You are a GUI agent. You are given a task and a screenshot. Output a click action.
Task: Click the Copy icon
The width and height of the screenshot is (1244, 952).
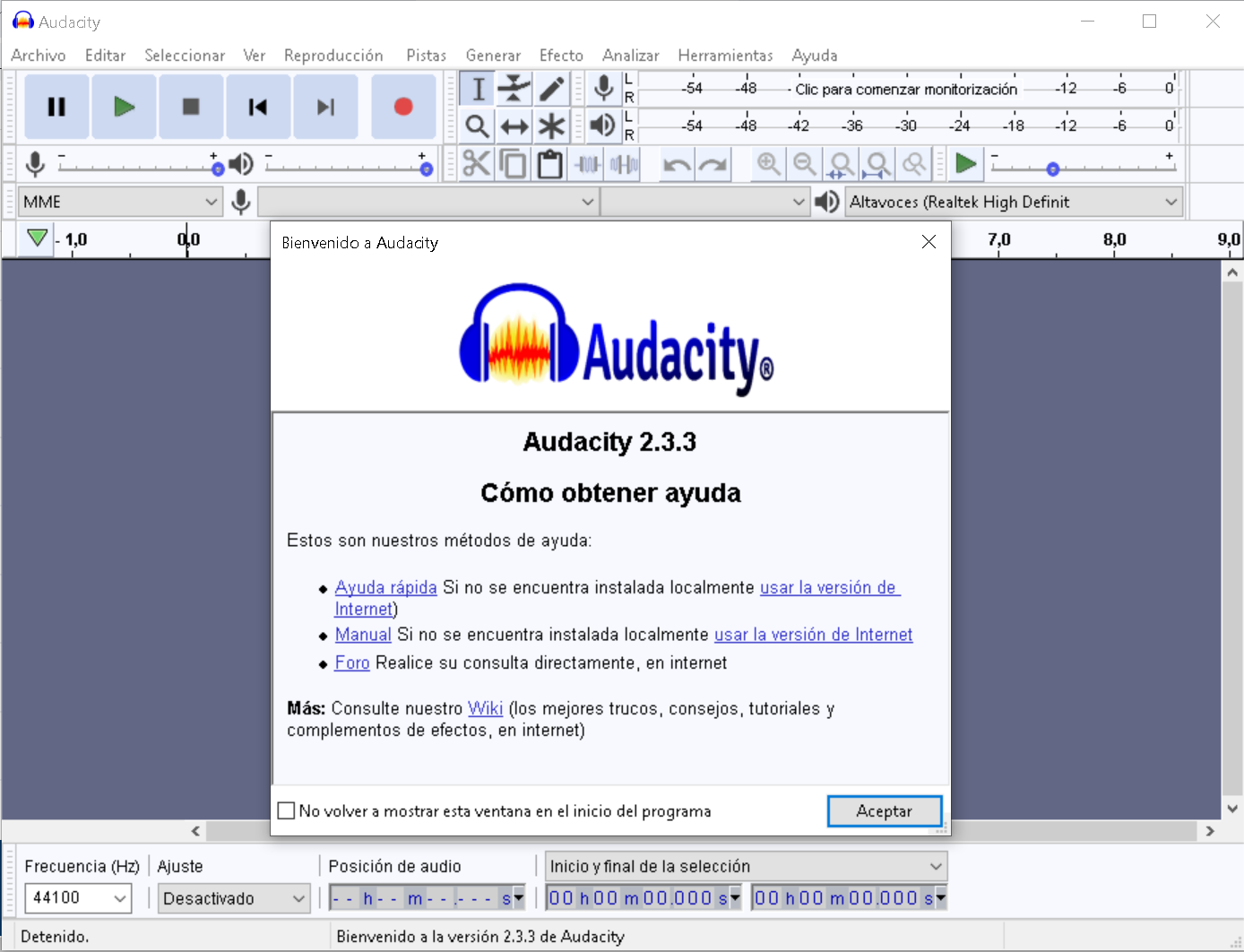(x=514, y=164)
